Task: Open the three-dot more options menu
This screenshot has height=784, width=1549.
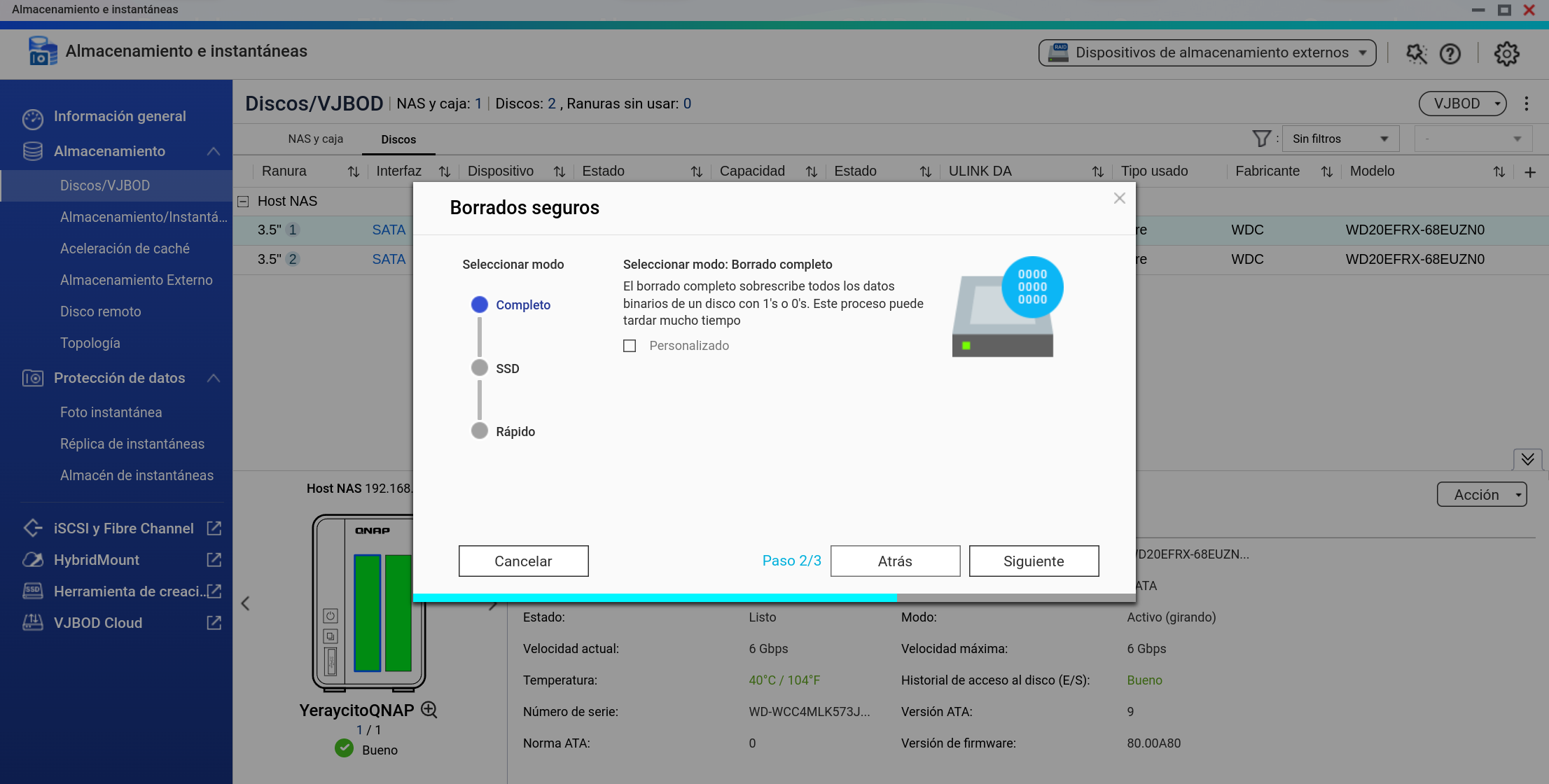Action: tap(1527, 104)
